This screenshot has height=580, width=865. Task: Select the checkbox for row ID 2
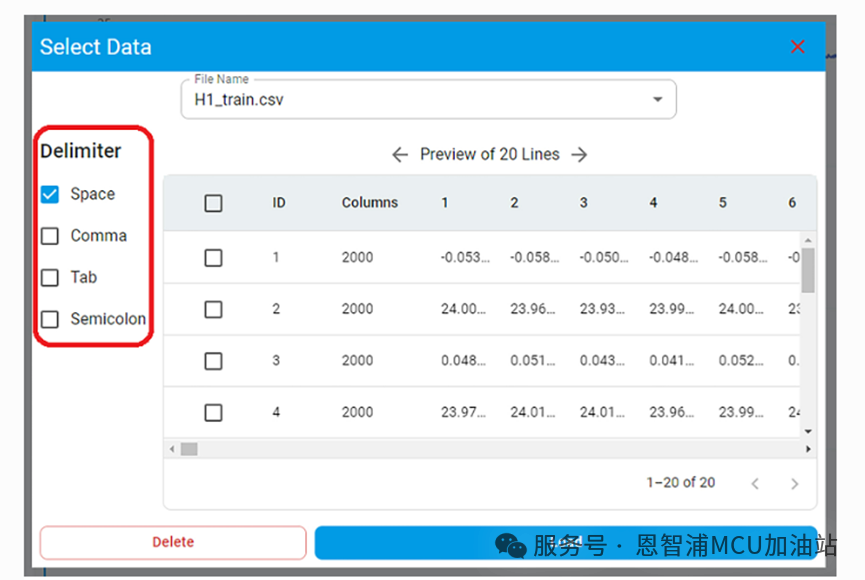pyautogui.click(x=213, y=309)
